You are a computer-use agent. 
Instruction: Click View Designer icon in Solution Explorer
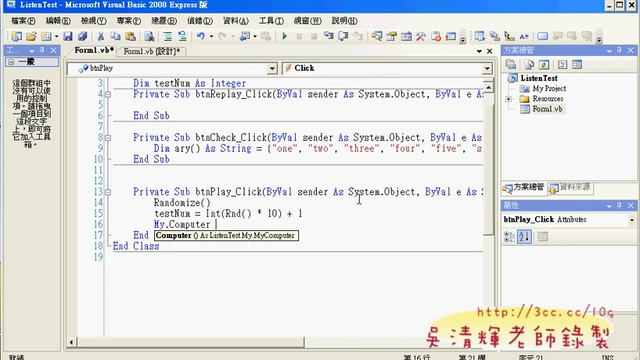pos(577,64)
